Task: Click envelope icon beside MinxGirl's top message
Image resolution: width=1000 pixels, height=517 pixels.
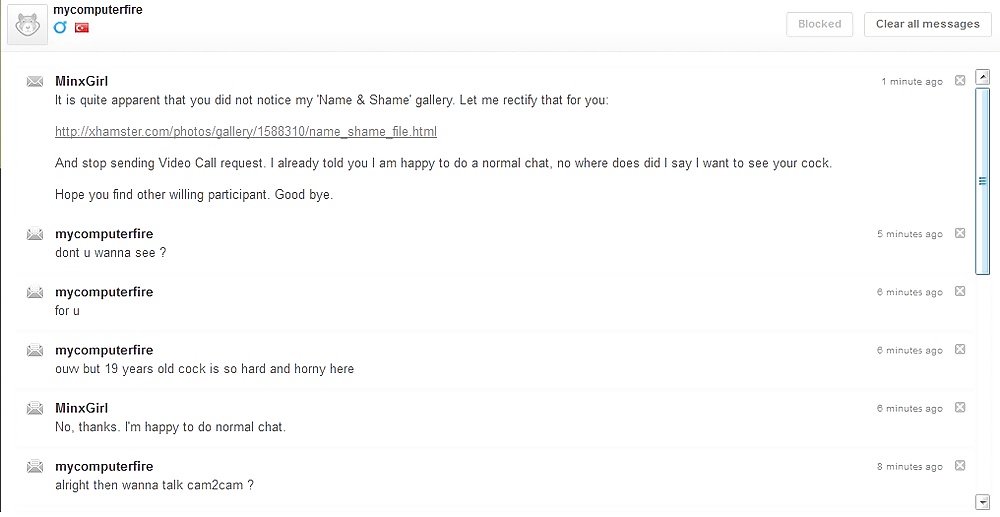Action: [x=35, y=82]
